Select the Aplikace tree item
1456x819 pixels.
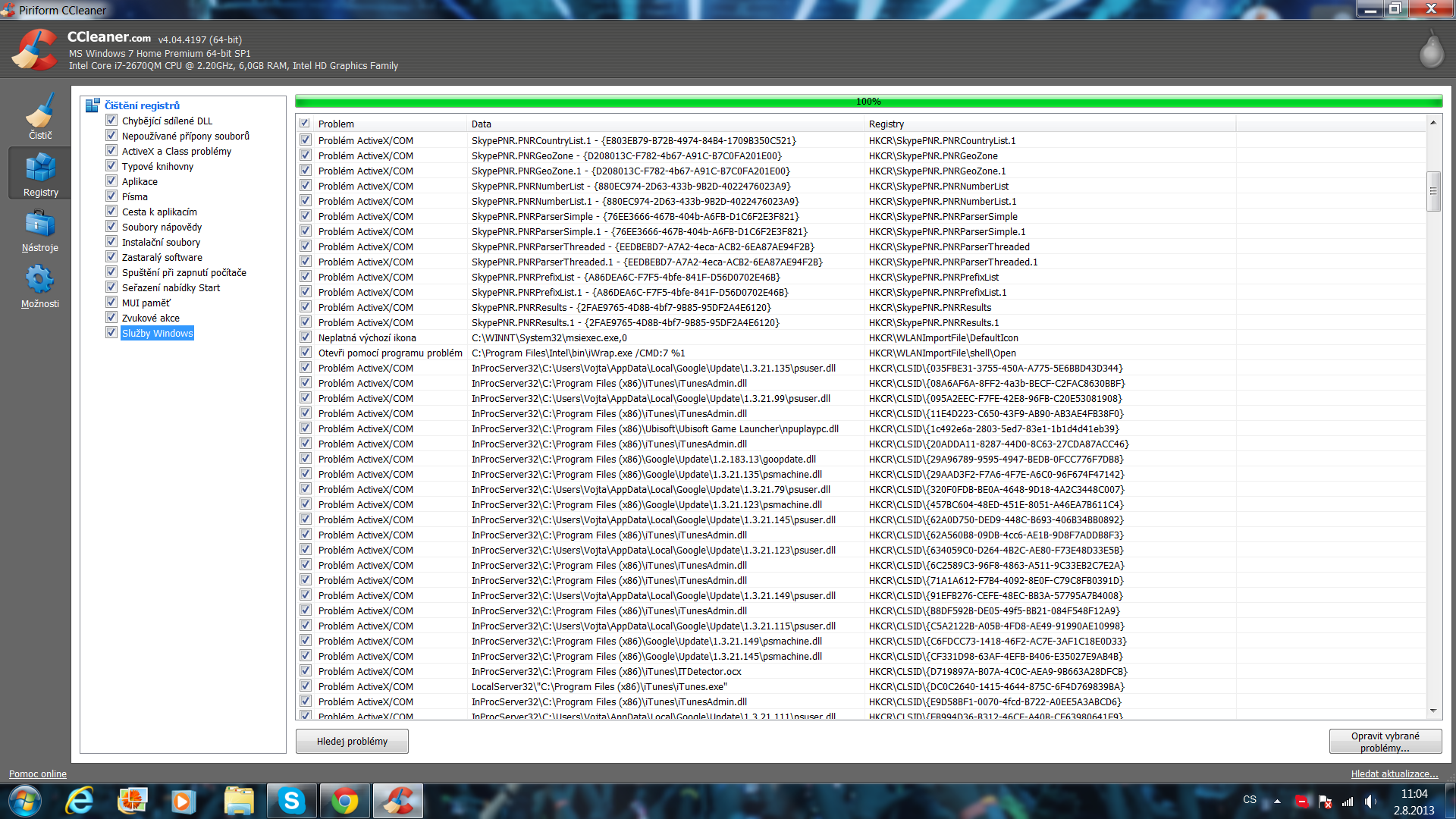pyautogui.click(x=140, y=181)
